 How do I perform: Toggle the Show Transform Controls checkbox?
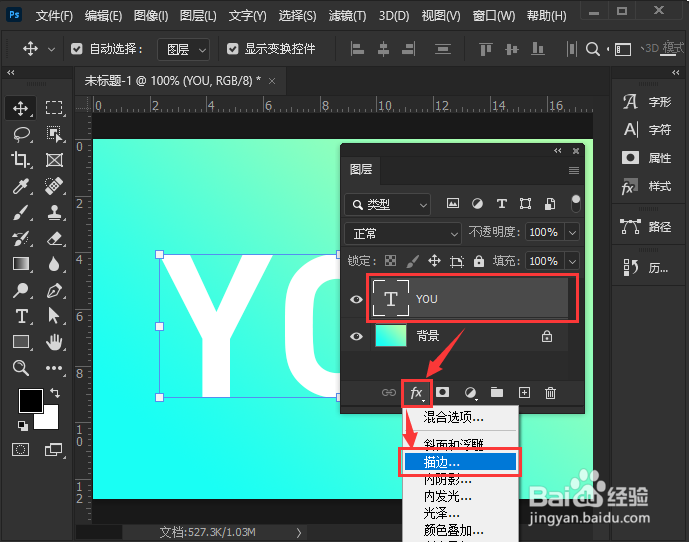tap(232, 49)
